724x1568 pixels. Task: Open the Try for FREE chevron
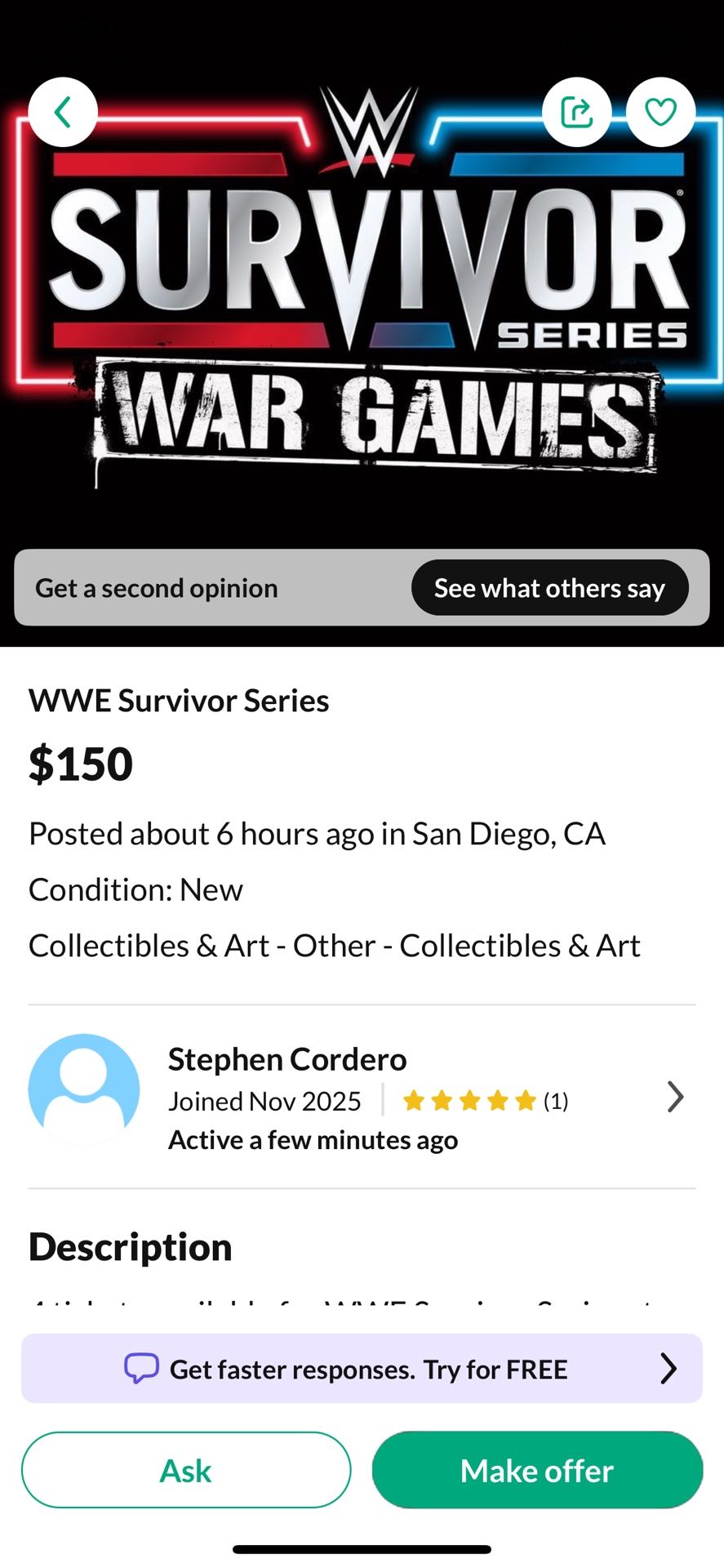point(668,1369)
